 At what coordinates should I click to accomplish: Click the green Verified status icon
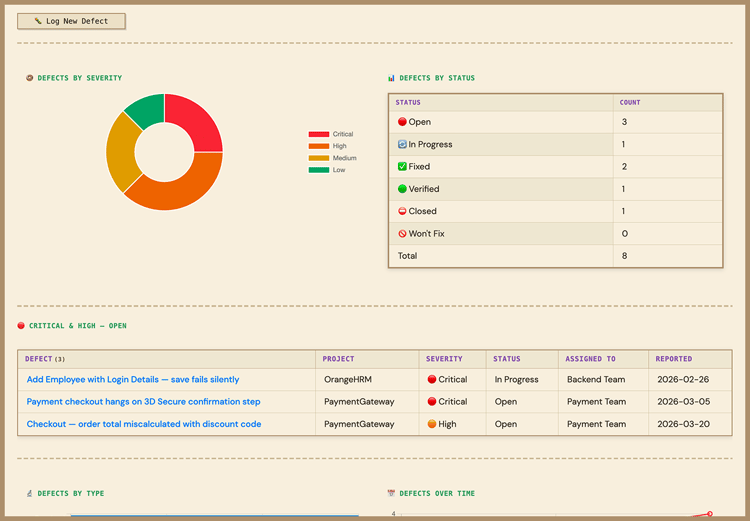402,189
